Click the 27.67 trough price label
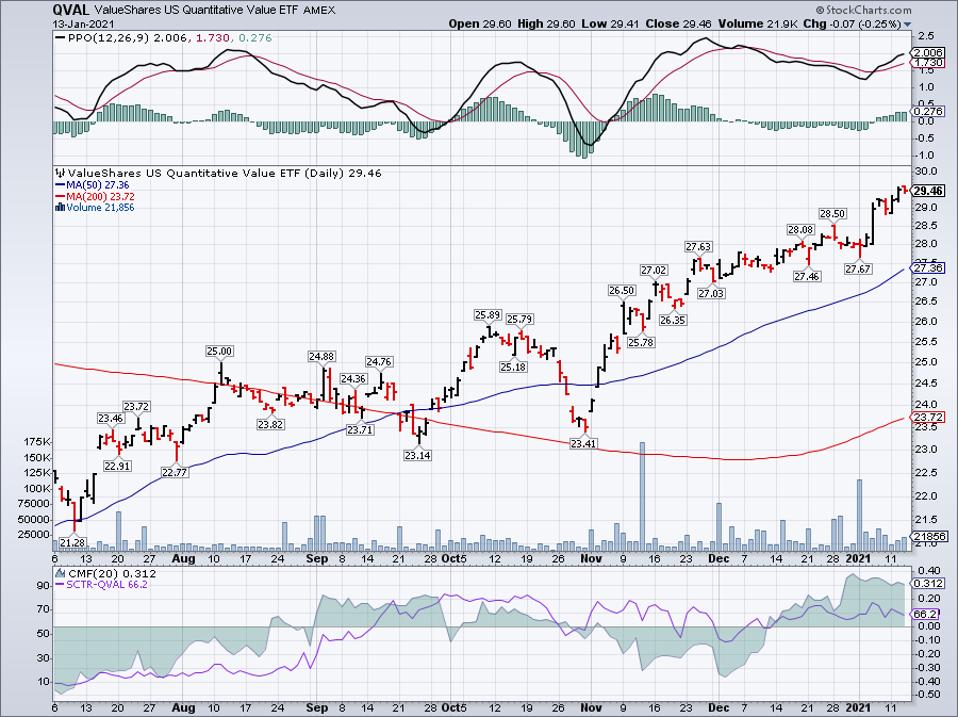 858,269
